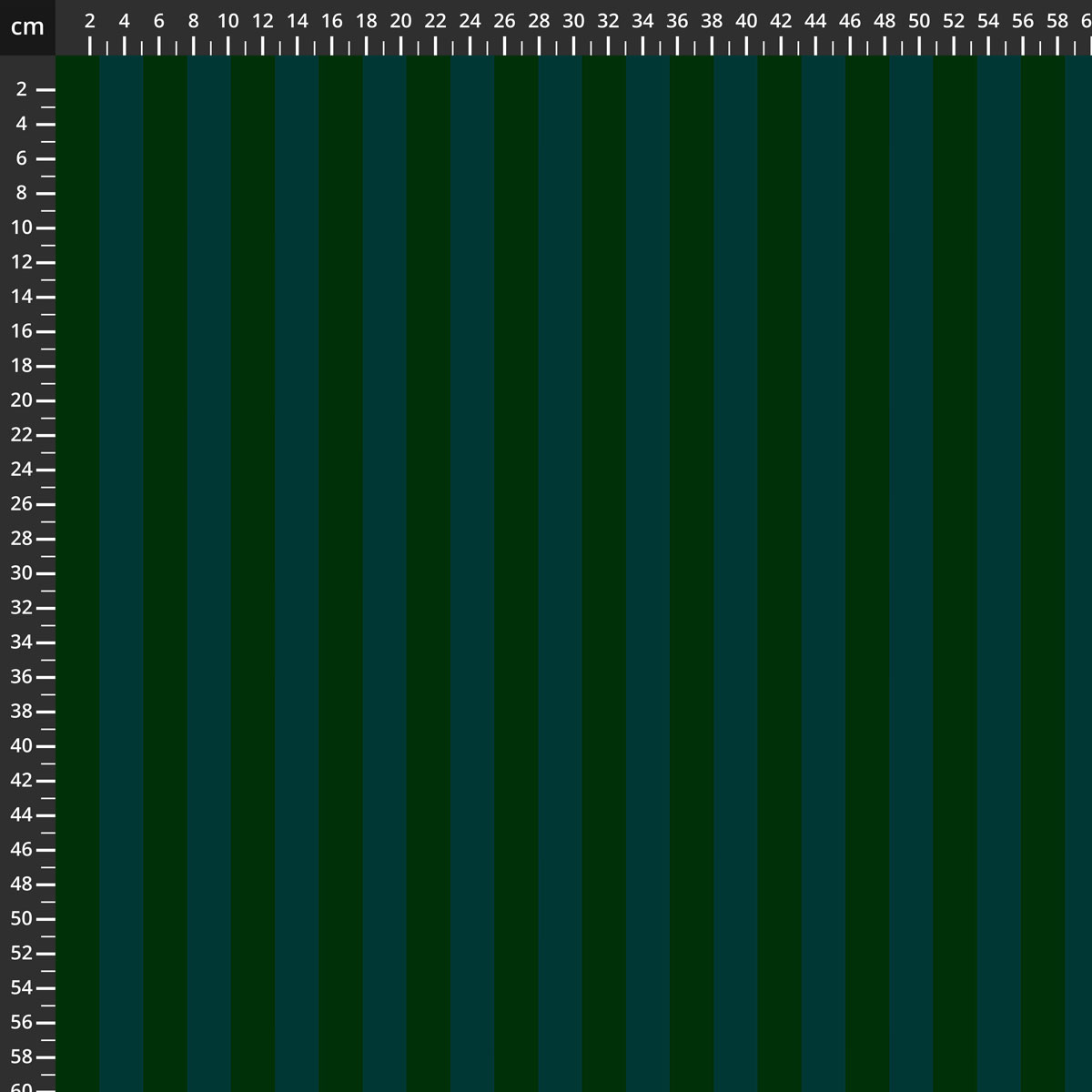Screen dimensions: 1092x1092
Task: Click the 58 label on vertical ruler
Action: coord(20,1057)
